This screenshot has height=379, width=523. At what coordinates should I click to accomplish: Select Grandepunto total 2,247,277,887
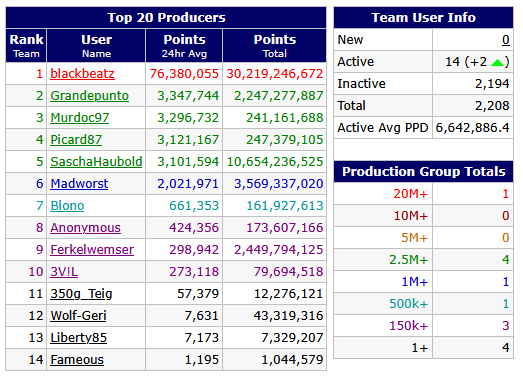[x=279, y=96]
